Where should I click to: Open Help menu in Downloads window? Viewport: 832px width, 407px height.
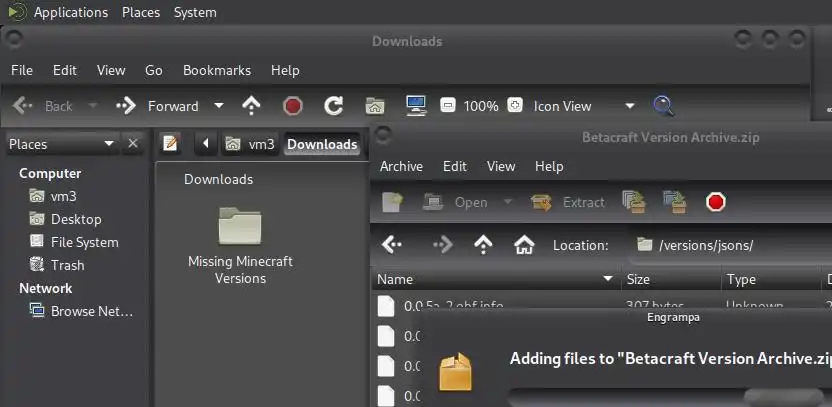[x=285, y=70]
